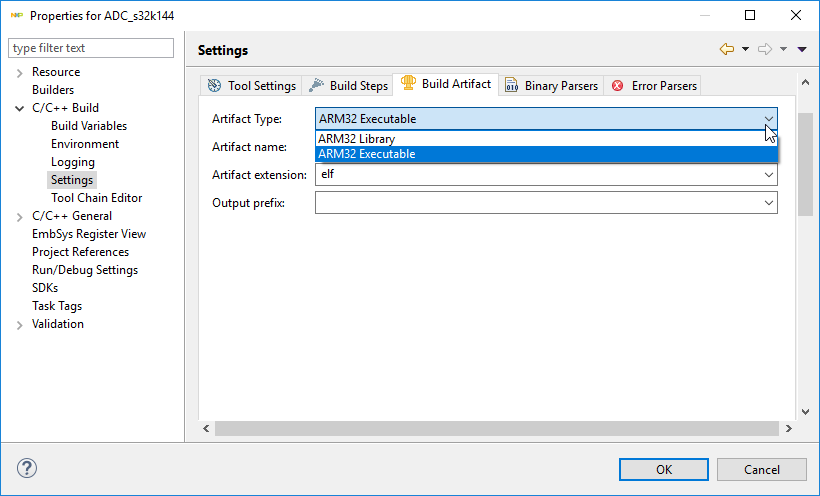The image size is (820, 496).
Task: Open the view menu triangle icon
Action: pyautogui.click(x=802, y=49)
